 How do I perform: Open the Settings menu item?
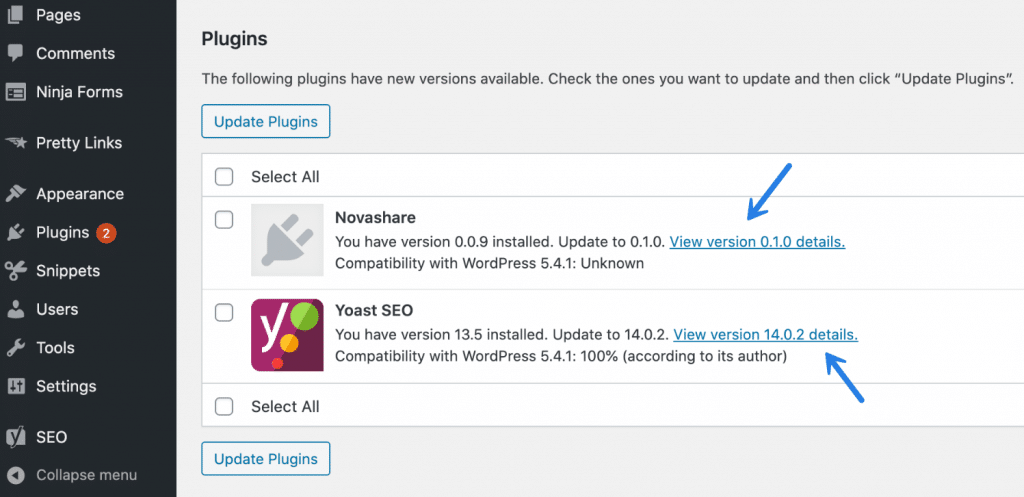tap(66, 386)
